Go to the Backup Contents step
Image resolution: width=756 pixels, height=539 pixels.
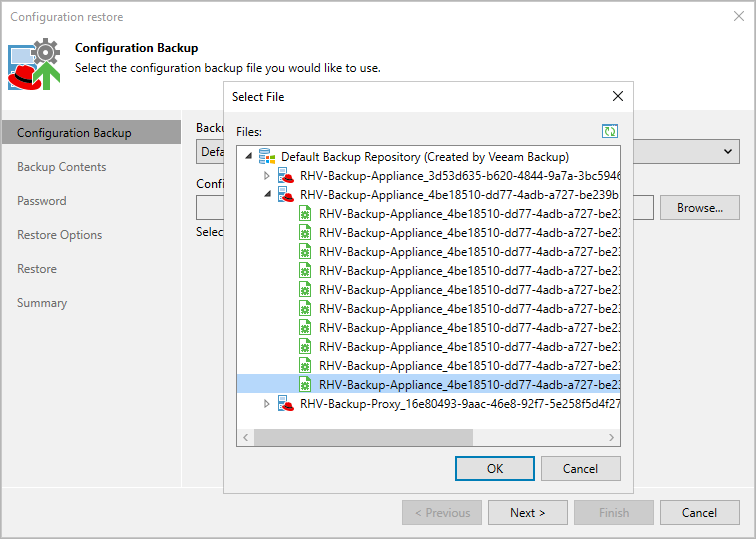click(x=62, y=167)
